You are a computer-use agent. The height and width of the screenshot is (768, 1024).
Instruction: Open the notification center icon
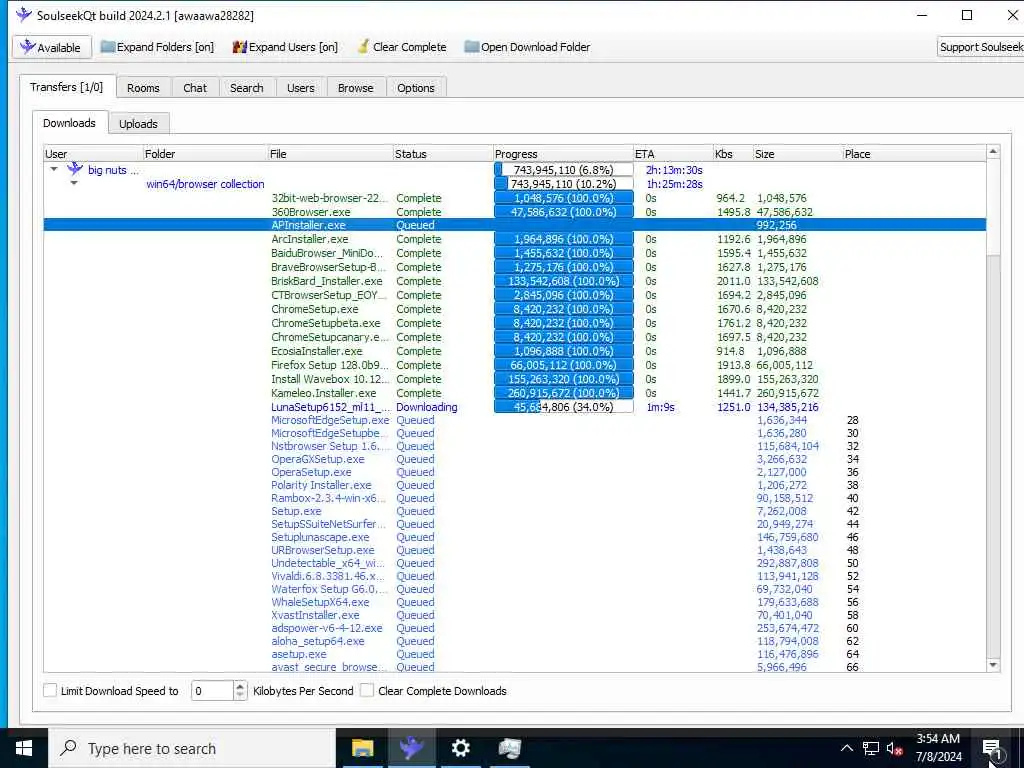992,749
